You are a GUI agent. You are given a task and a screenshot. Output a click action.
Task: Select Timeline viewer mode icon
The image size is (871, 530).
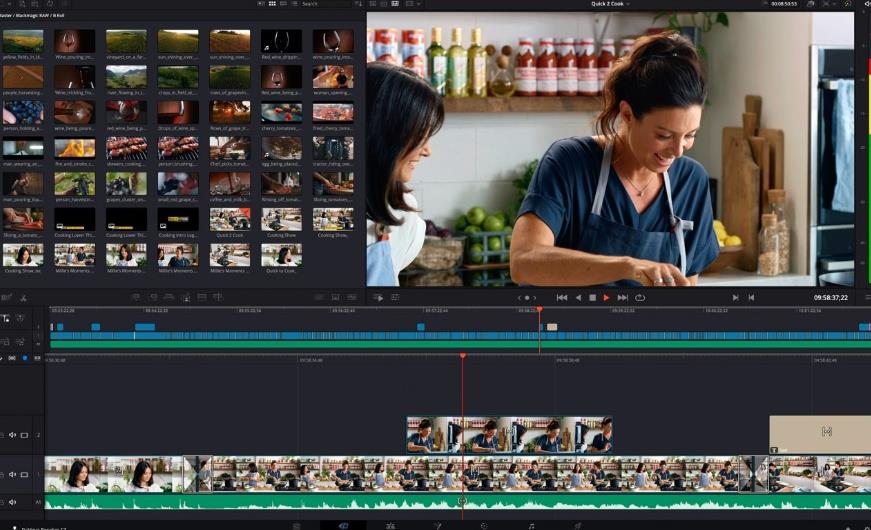(x=395, y=4)
